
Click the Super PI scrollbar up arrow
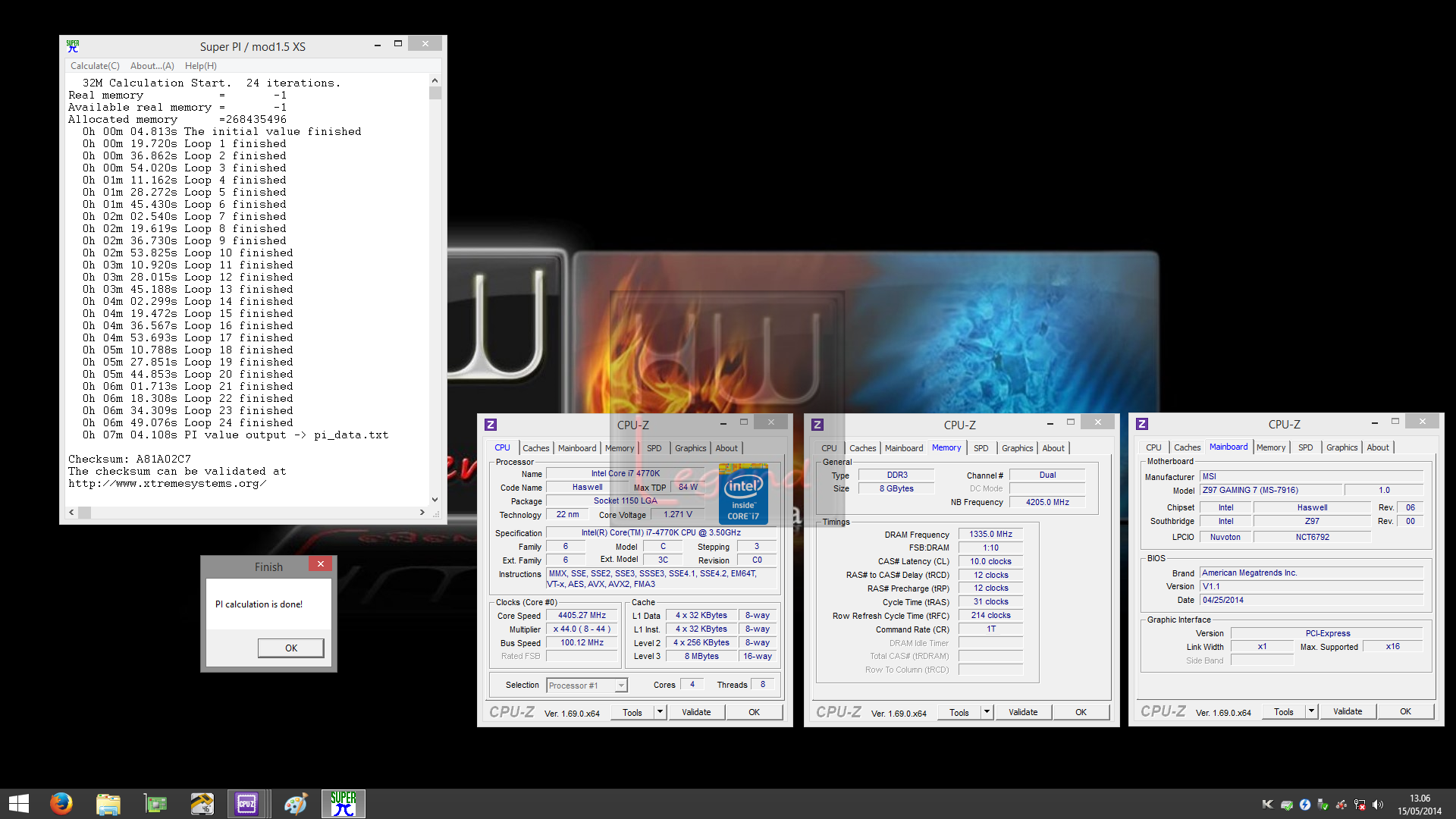[x=435, y=80]
